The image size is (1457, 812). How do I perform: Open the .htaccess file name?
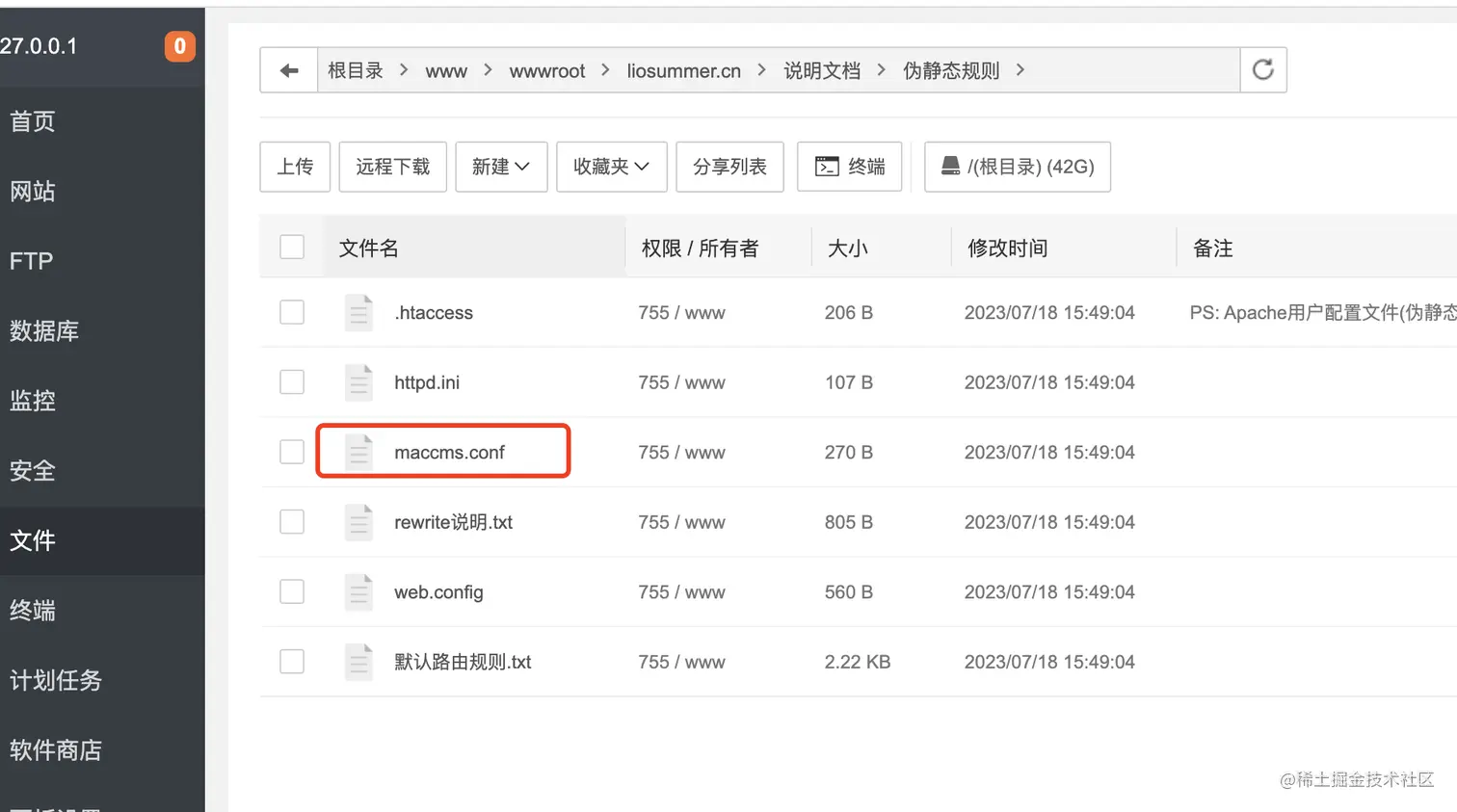click(434, 313)
